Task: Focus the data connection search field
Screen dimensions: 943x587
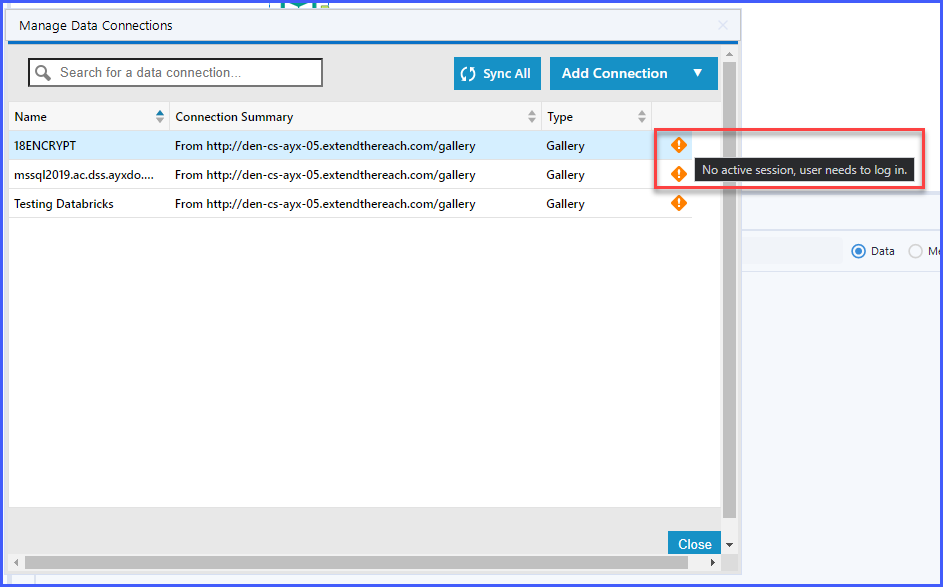Action: point(175,72)
